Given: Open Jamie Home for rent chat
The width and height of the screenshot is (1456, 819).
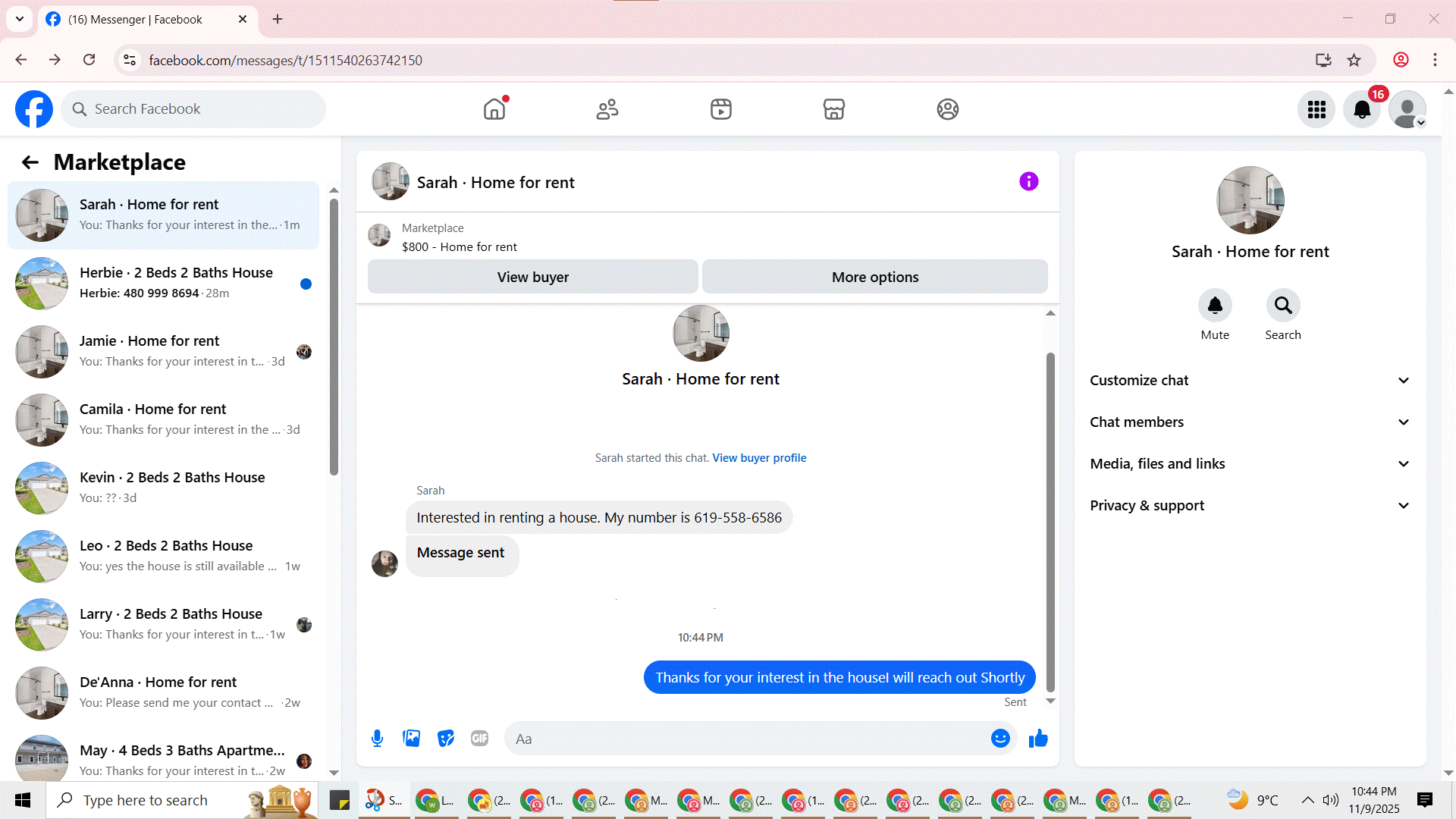Looking at the screenshot, I should click(164, 352).
